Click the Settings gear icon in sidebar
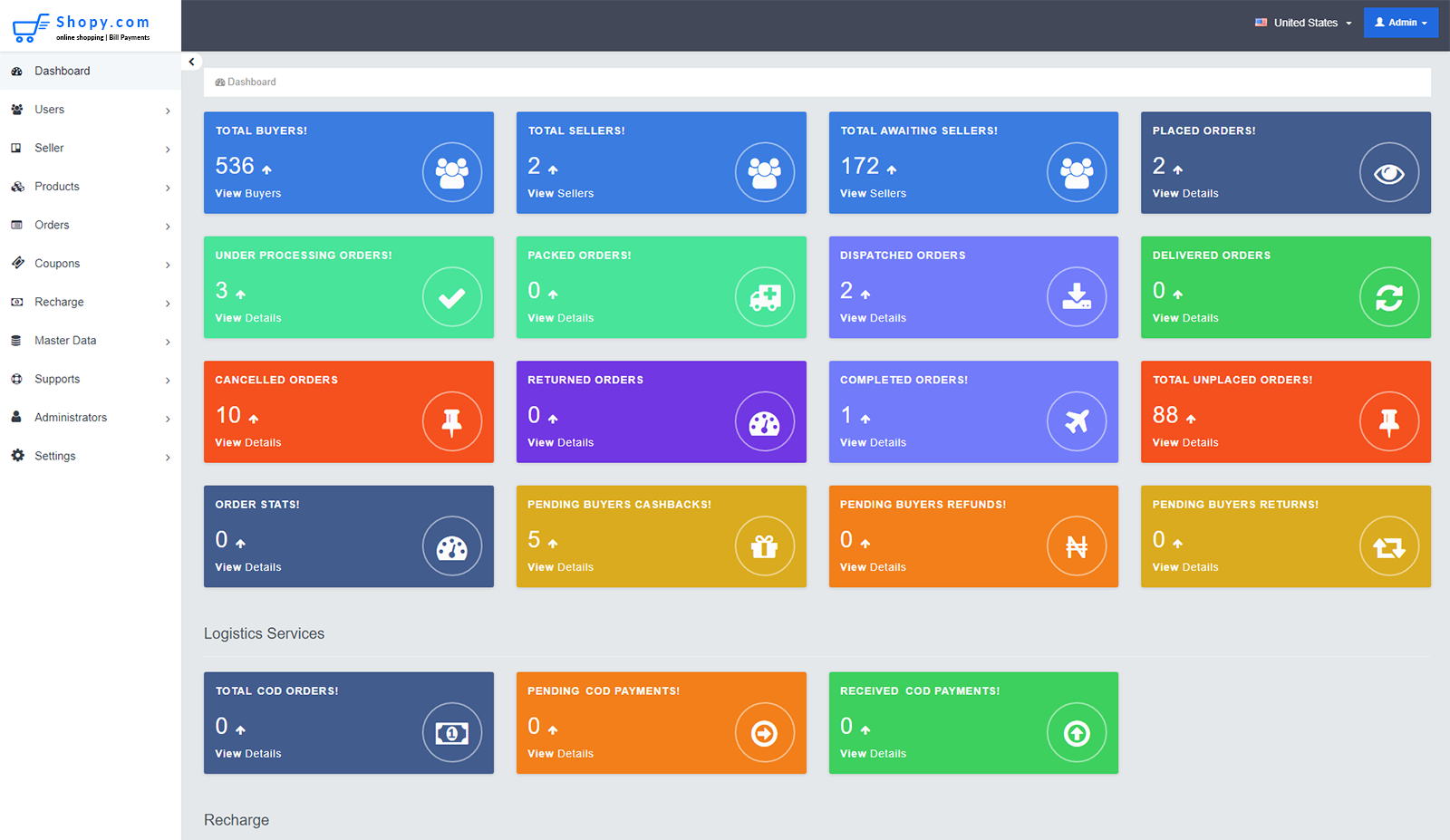Screen dimensions: 1450x840 tap(17, 456)
